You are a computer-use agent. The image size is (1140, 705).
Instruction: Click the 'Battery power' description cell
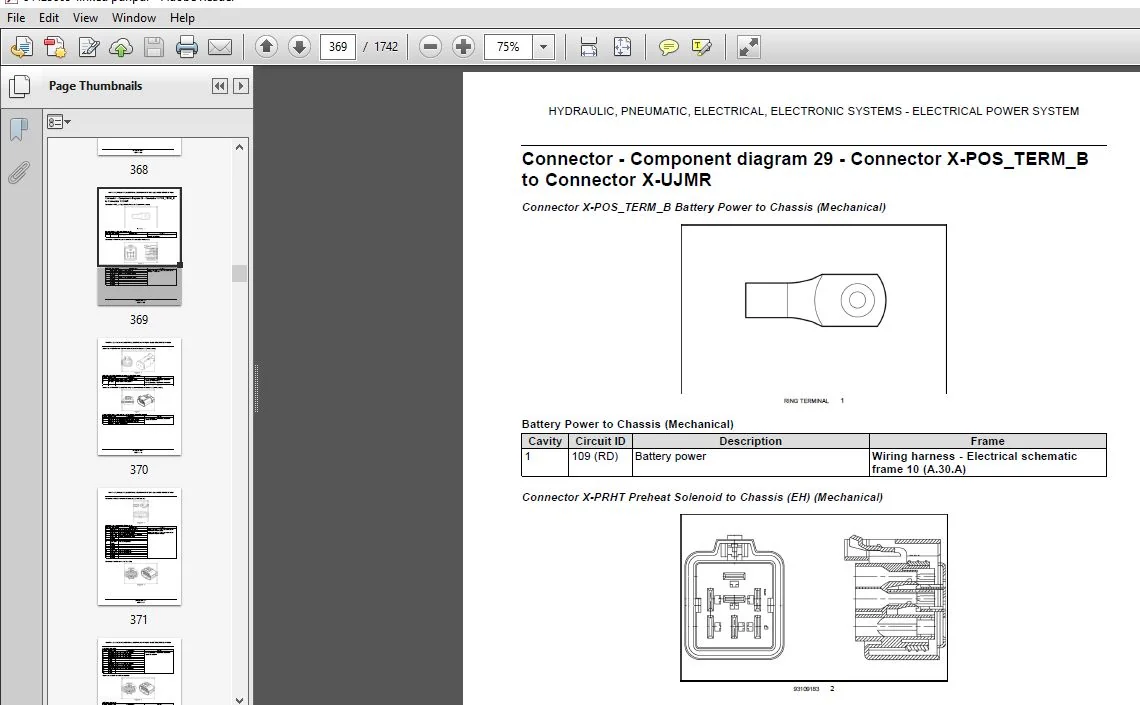click(751, 462)
